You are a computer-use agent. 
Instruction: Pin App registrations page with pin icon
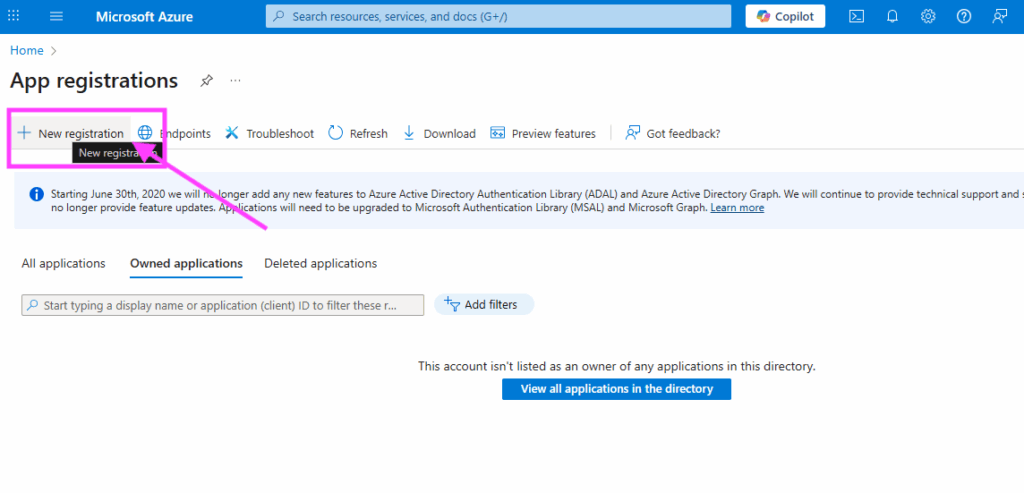pyautogui.click(x=206, y=81)
